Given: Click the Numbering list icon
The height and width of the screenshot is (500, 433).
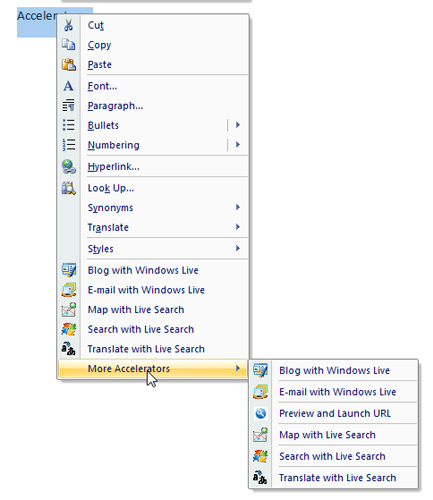Looking at the screenshot, I should tap(69, 145).
